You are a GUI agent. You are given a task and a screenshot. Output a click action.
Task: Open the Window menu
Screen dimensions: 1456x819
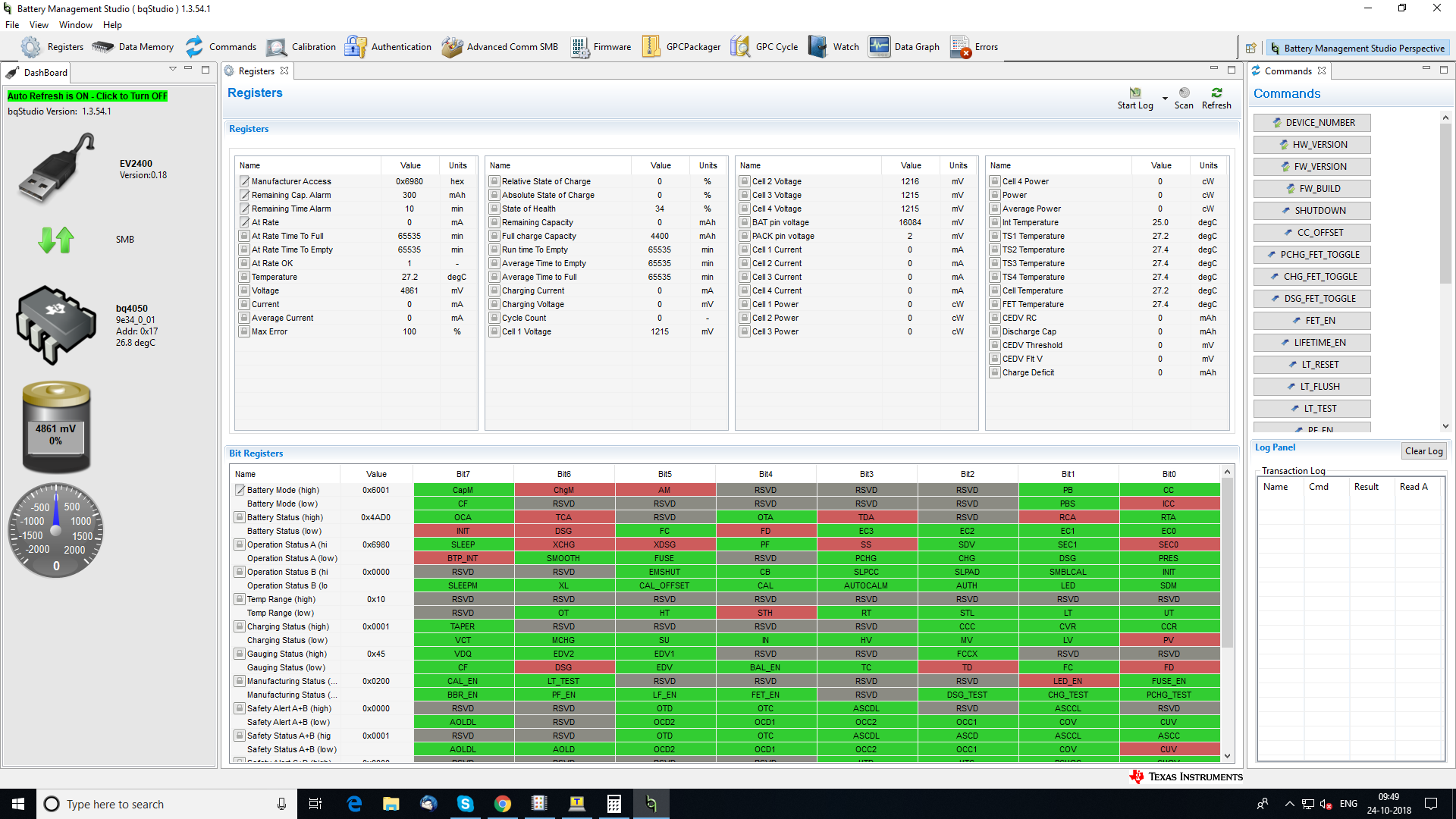tap(76, 25)
